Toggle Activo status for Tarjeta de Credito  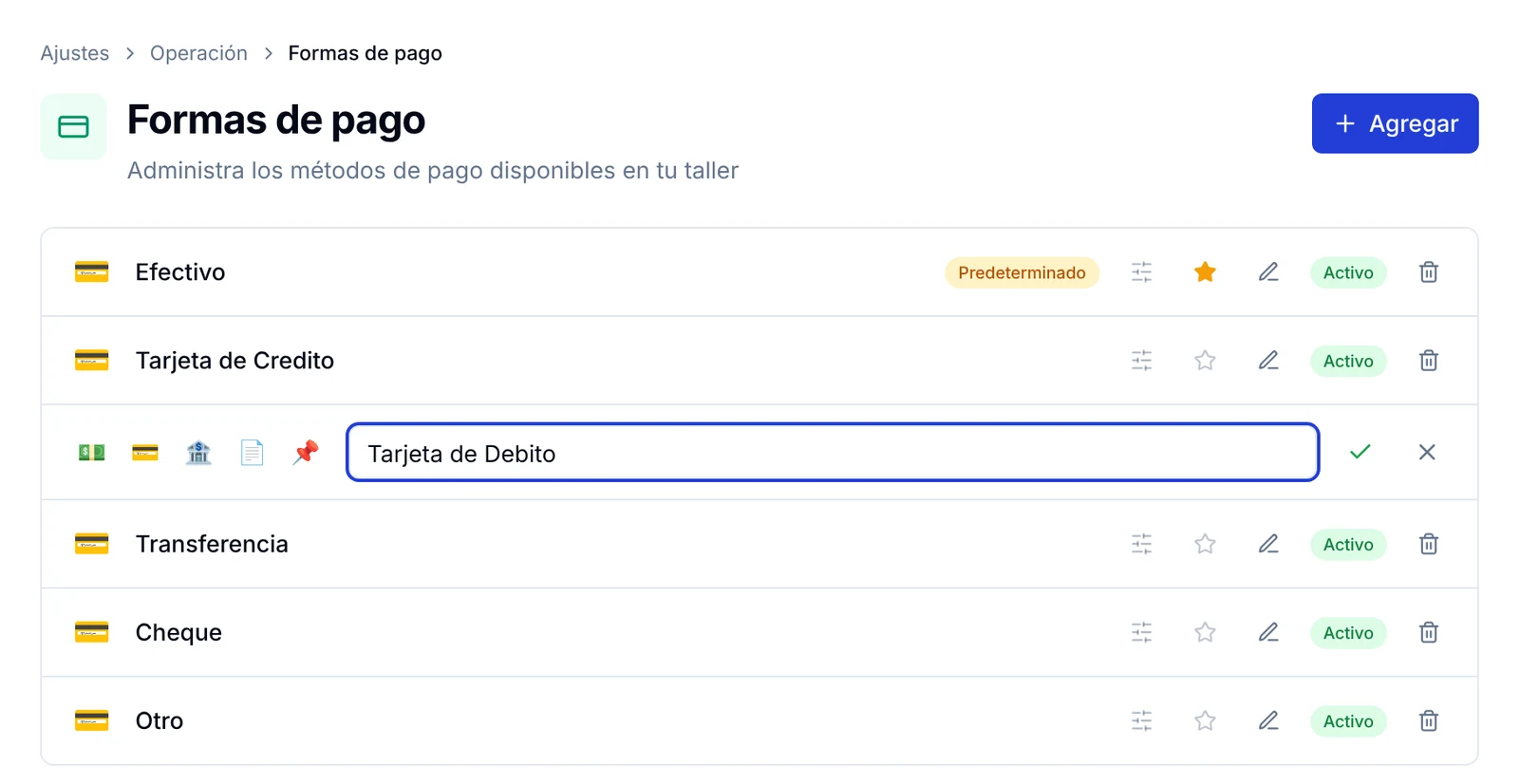(x=1348, y=361)
